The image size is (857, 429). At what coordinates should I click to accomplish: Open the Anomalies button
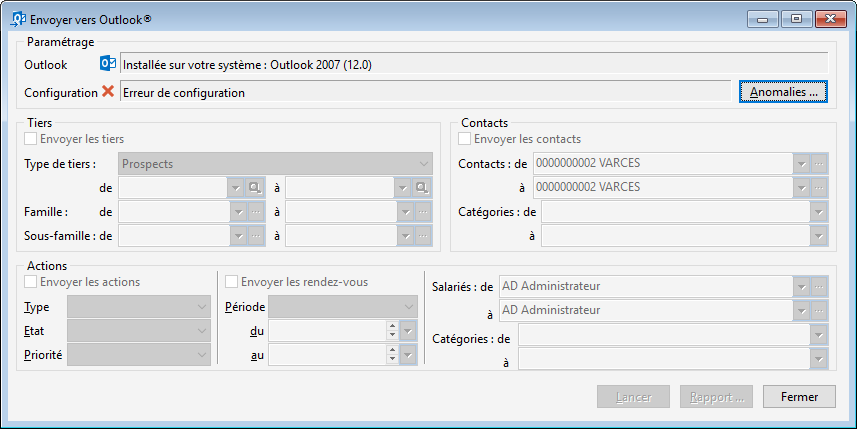(783, 92)
